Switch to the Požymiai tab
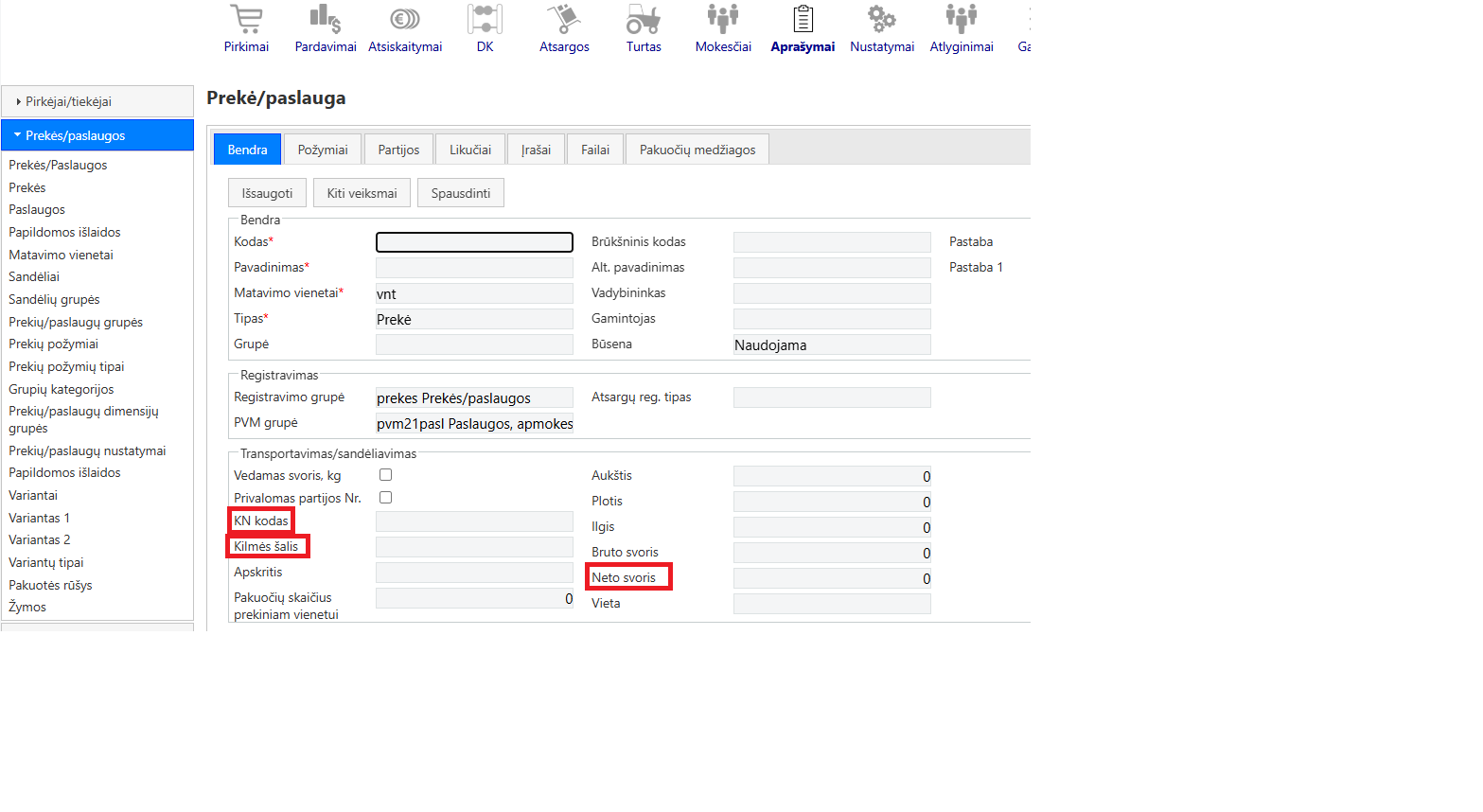This screenshot has width=1483, height=812. point(323,150)
